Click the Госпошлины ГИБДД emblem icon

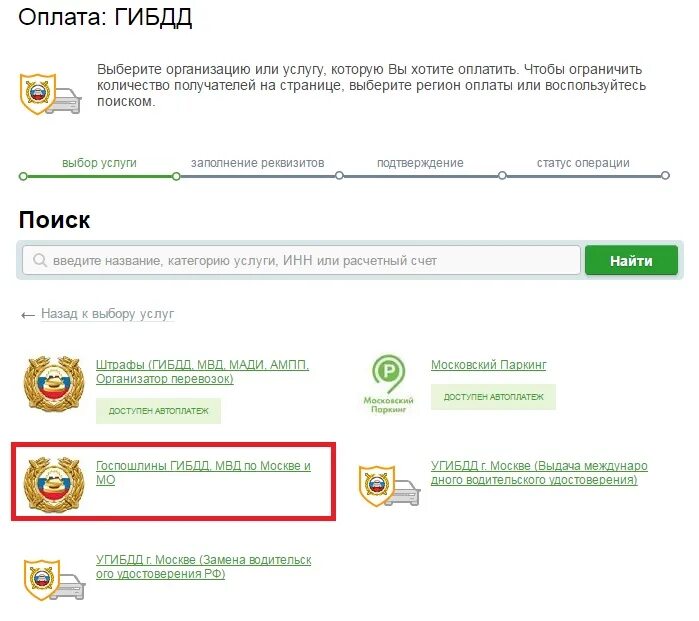[54, 484]
